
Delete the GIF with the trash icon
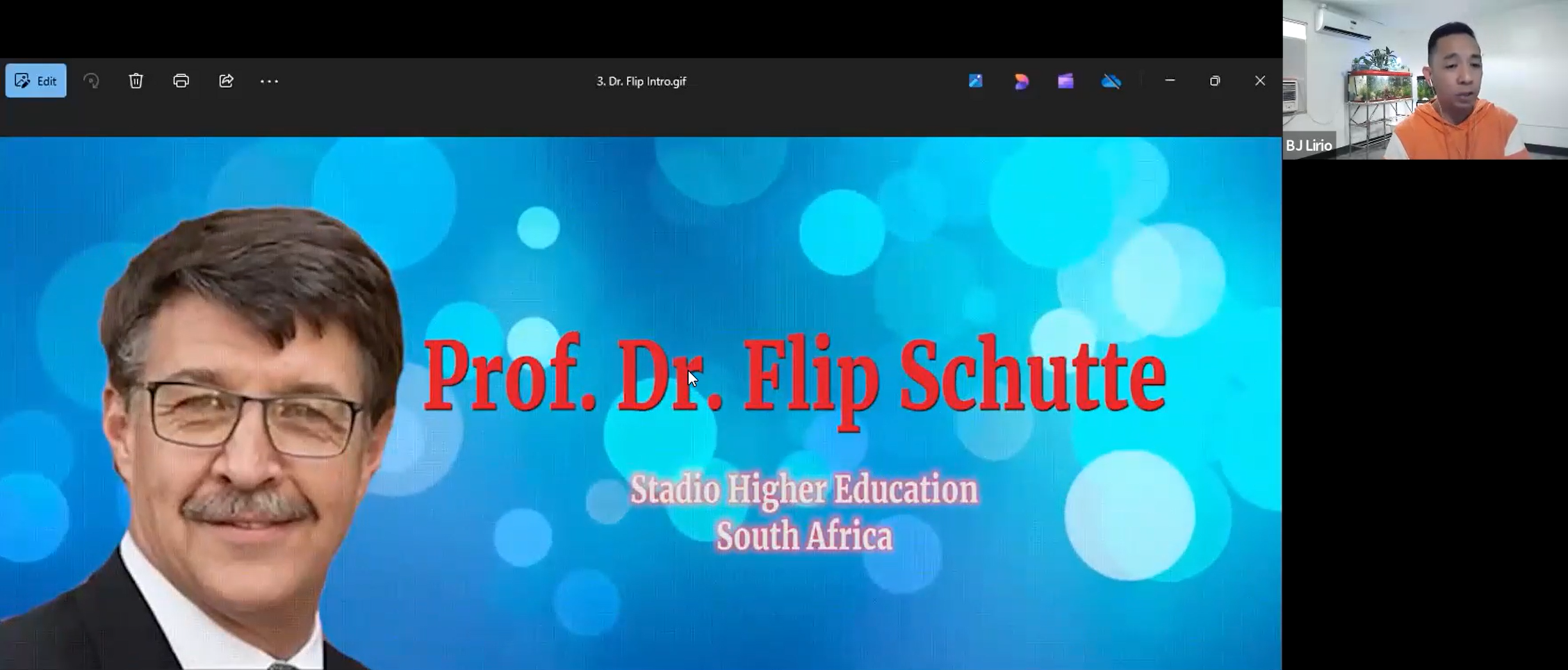tap(136, 81)
